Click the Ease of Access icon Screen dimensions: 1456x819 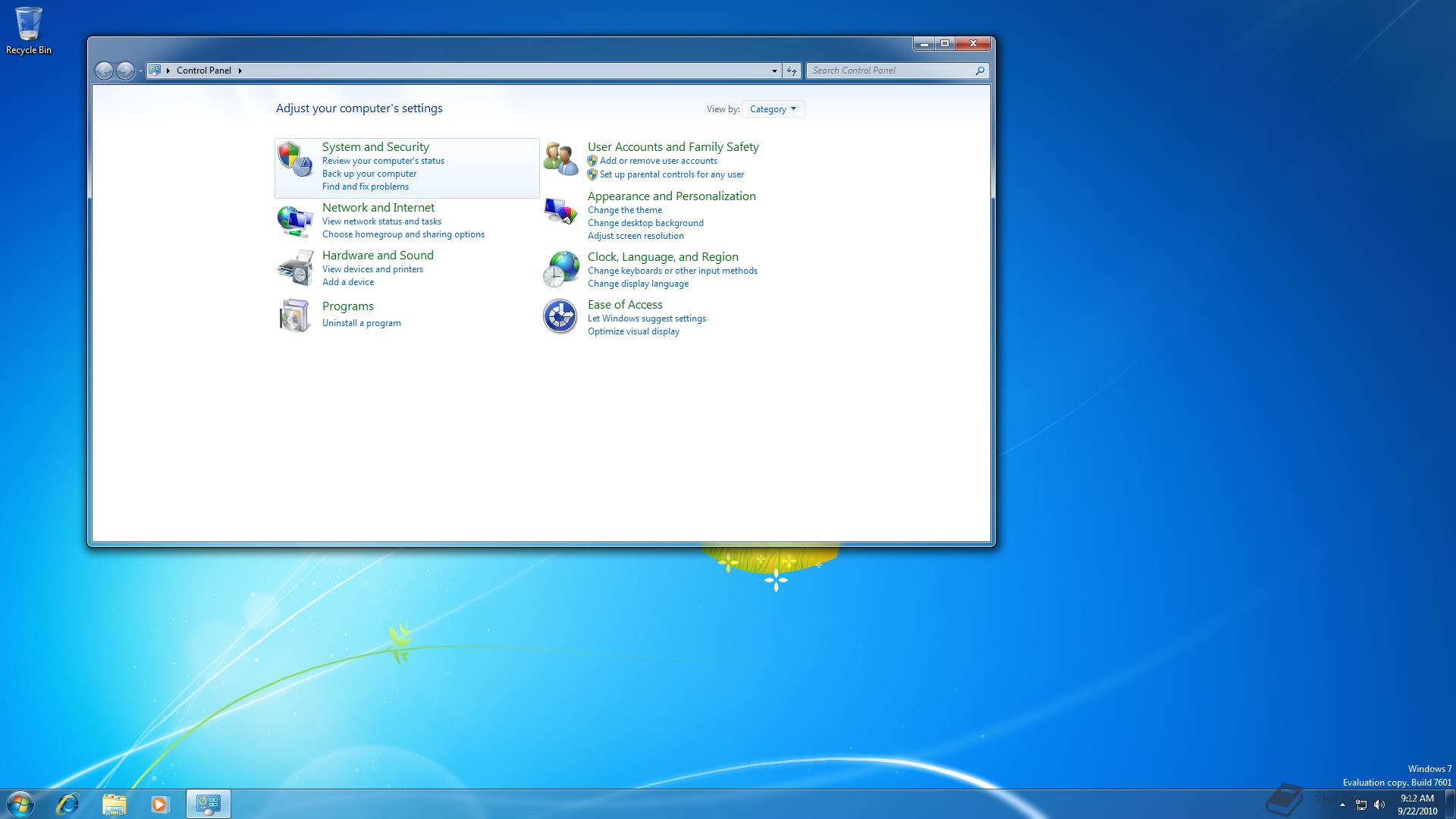coord(560,316)
